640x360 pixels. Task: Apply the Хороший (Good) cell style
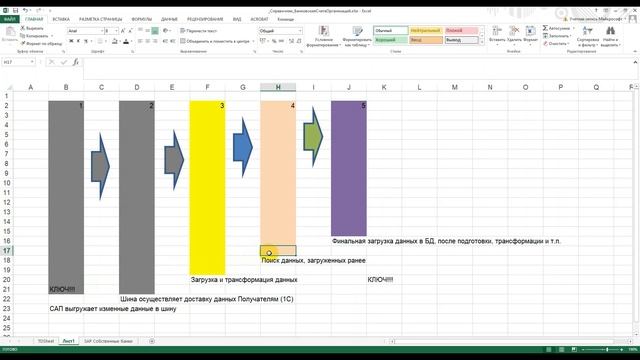[390, 40]
